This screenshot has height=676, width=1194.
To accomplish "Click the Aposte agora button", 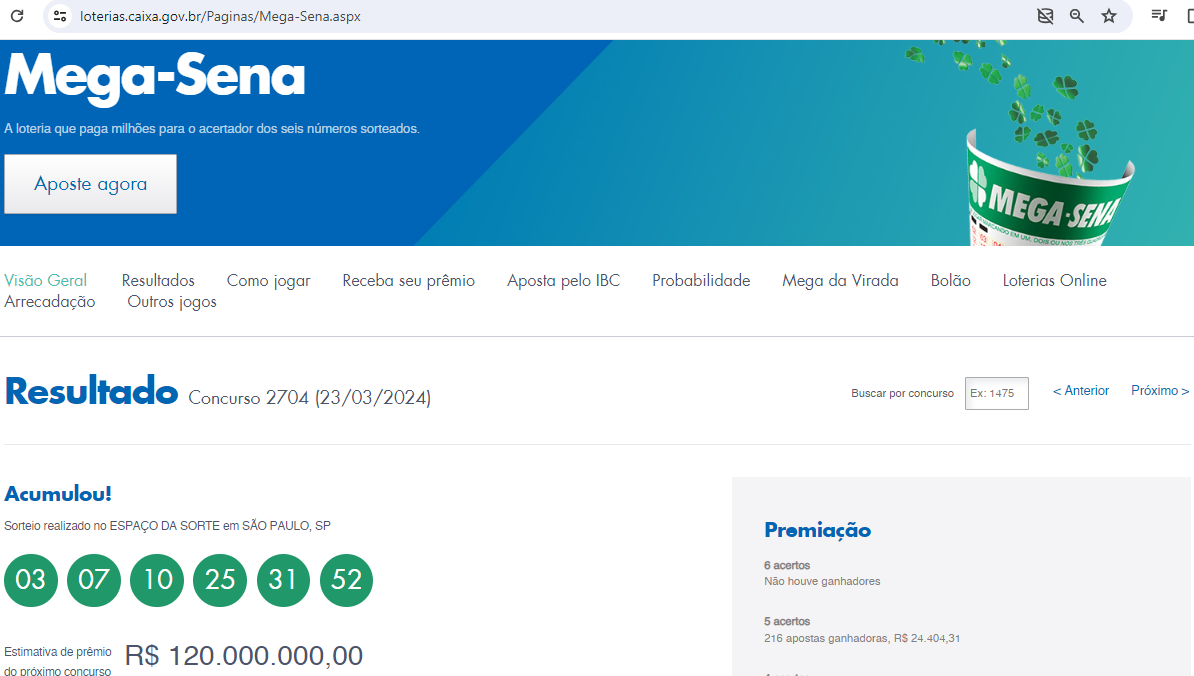I will click(x=91, y=184).
